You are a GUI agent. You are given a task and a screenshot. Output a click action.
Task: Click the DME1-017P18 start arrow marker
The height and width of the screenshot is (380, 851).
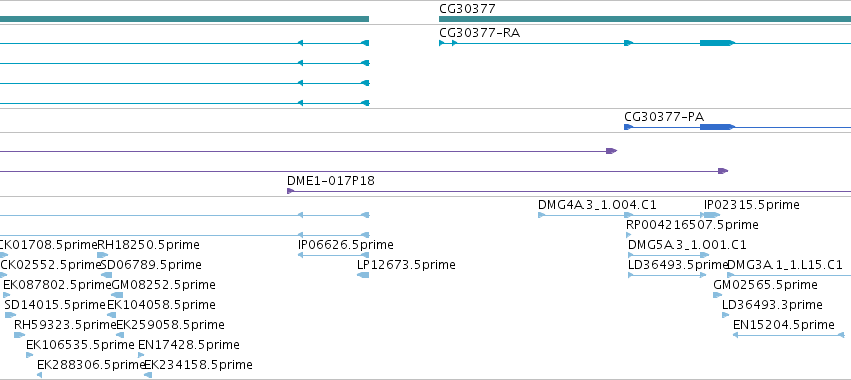[x=290, y=191]
